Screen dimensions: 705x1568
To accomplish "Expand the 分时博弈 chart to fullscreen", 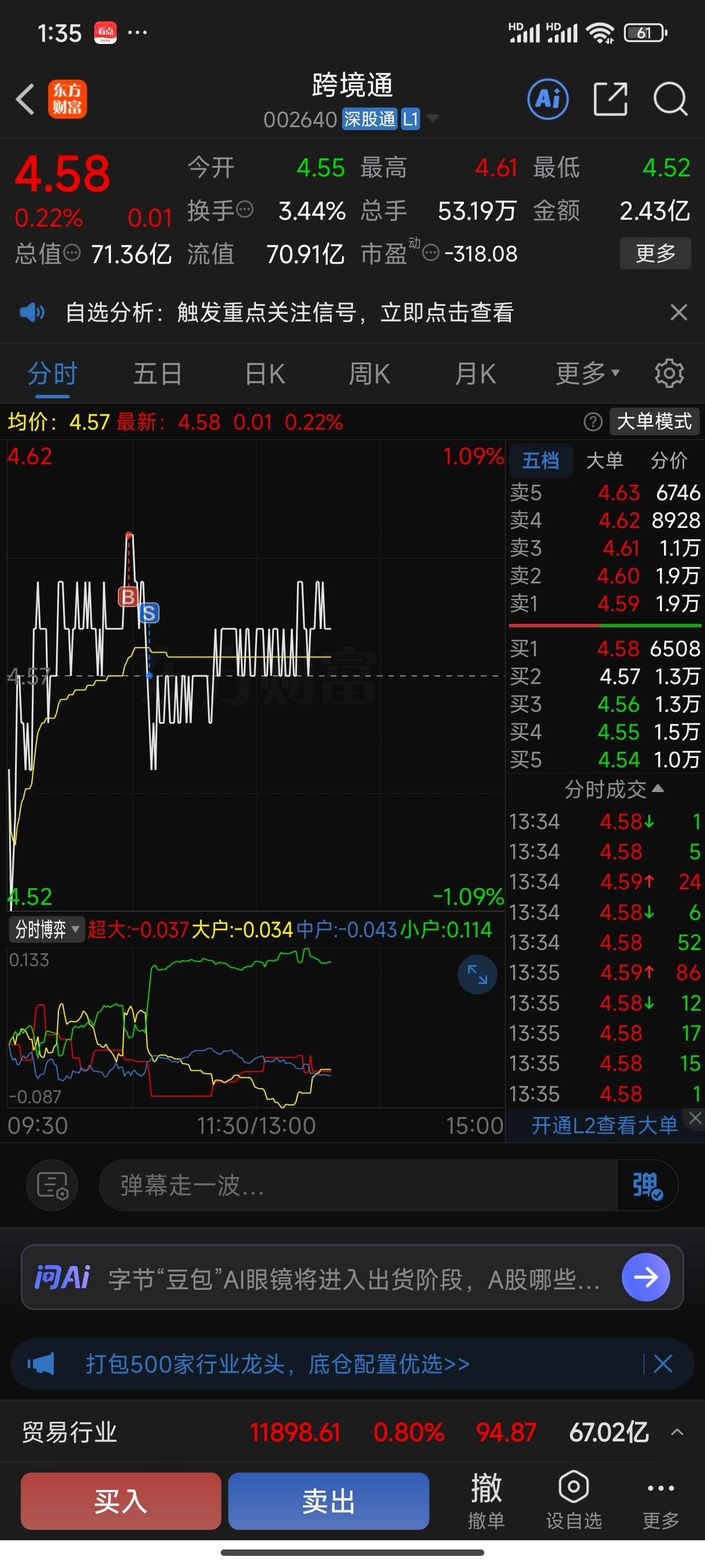I will pyautogui.click(x=477, y=975).
